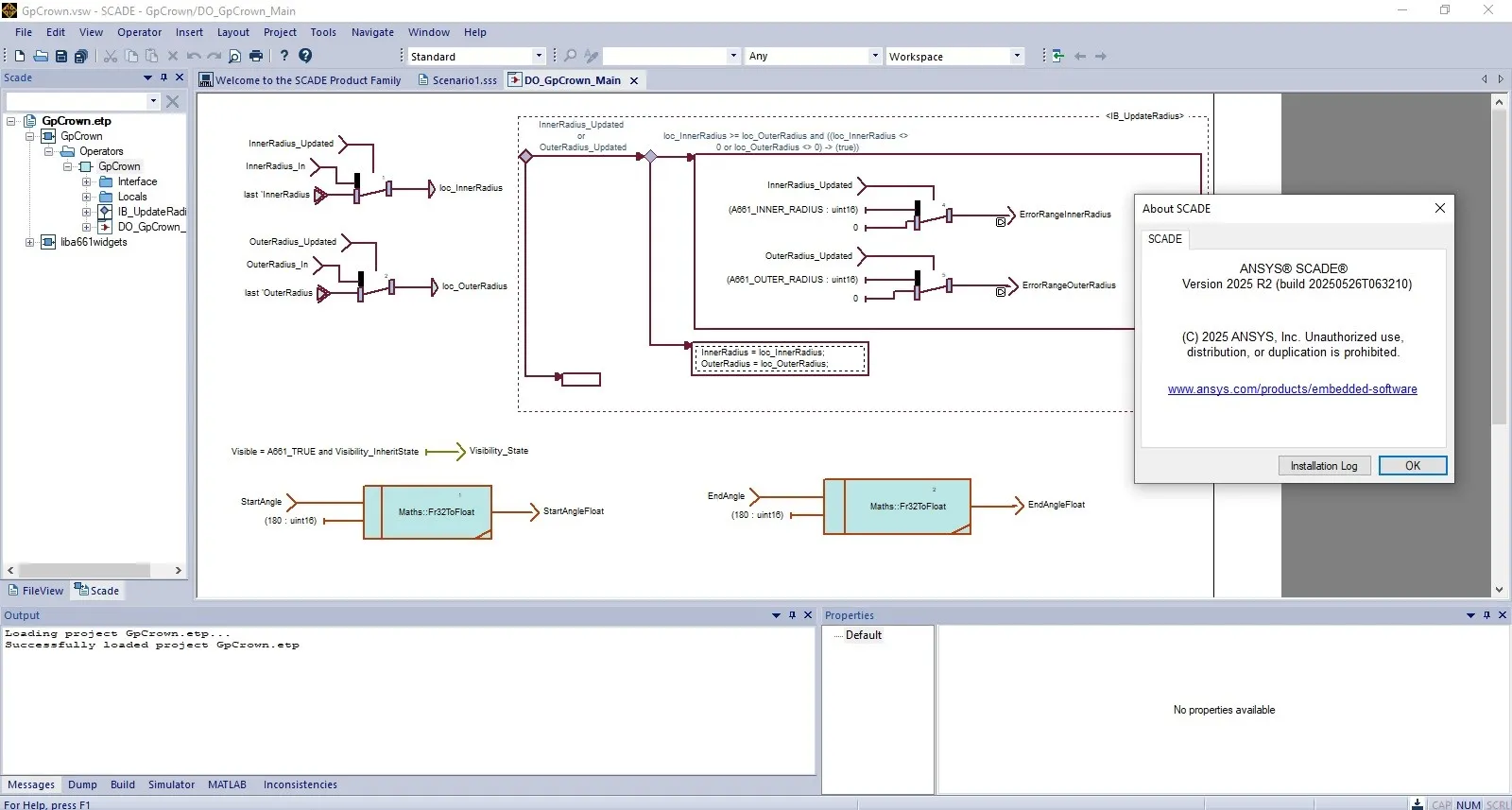Expand the Interface folder node
Screen dimensions: 1512x810
click(x=87, y=181)
